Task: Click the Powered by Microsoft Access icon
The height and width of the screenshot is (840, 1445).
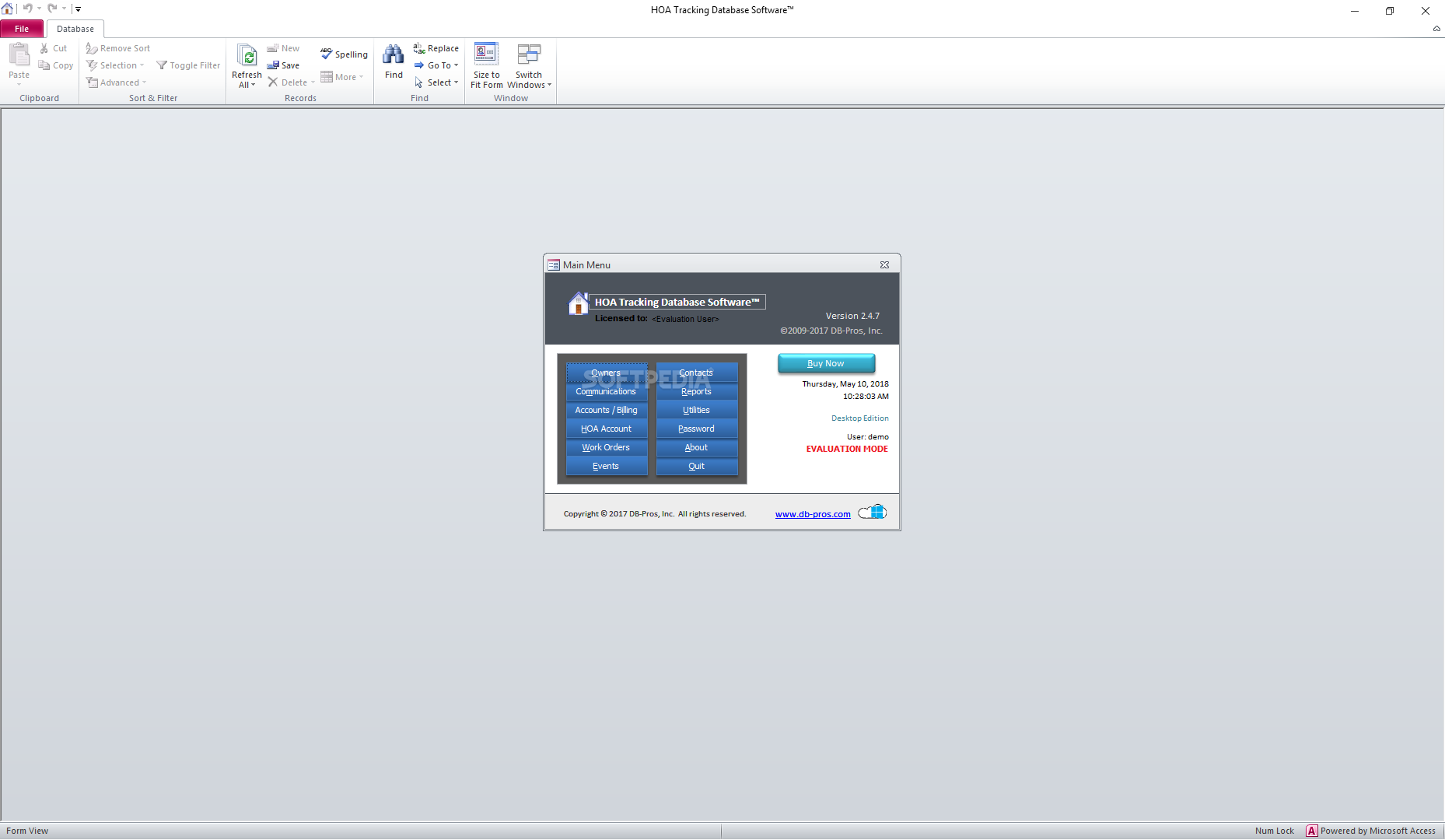Action: coord(1312,831)
